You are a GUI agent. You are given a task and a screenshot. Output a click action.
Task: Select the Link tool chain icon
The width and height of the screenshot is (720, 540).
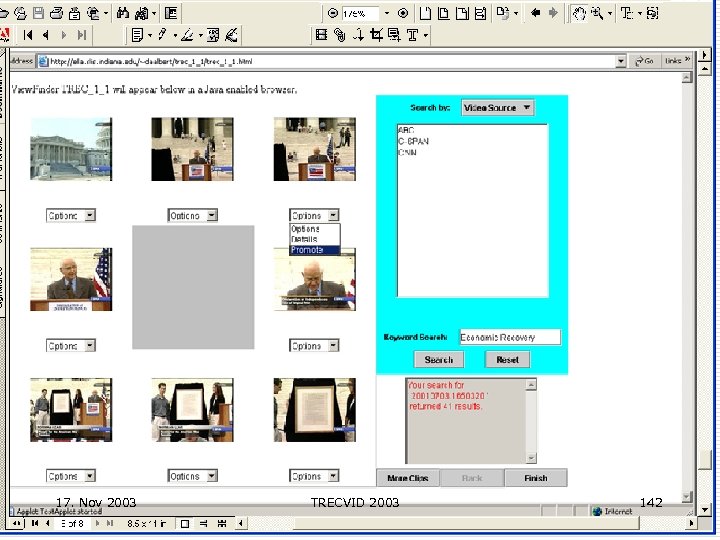coord(340,35)
